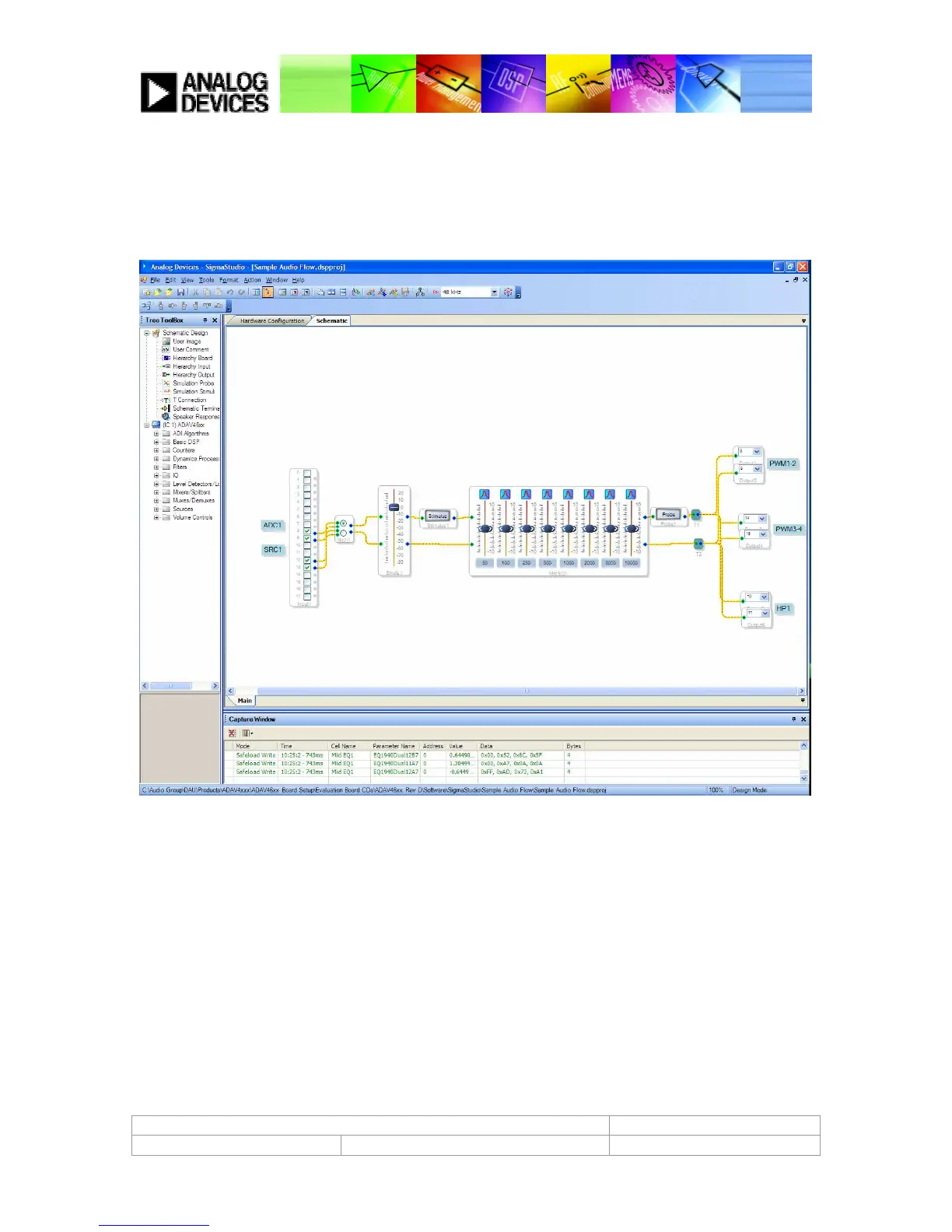Viewport: 952px width, 1232px height.
Task: Click the 2000 Hz band label button
Action: tap(590, 562)
